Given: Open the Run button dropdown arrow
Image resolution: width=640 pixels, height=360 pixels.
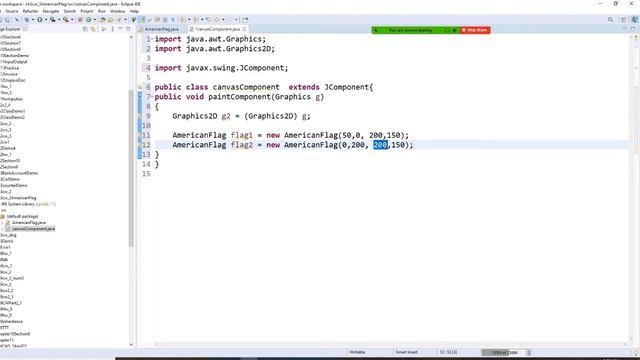Looking at the screenshot, I should tap(46, 20).
